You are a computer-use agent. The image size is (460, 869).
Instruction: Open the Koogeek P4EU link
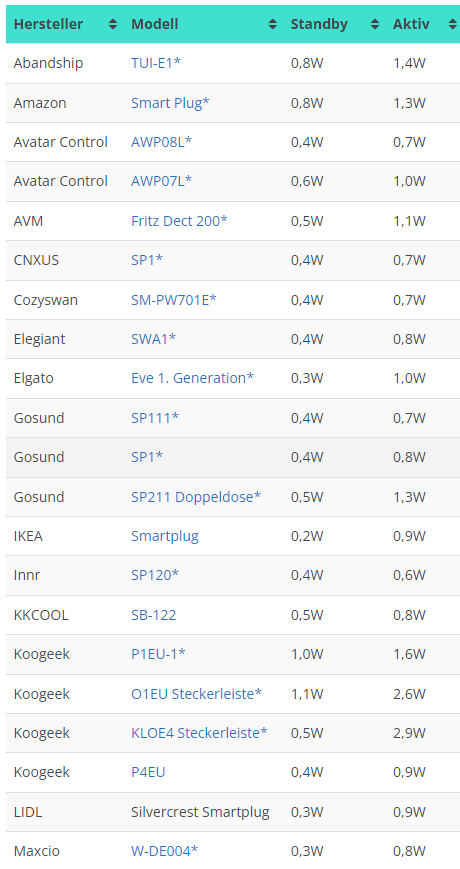pyautogui.click(x=149, y=773)
